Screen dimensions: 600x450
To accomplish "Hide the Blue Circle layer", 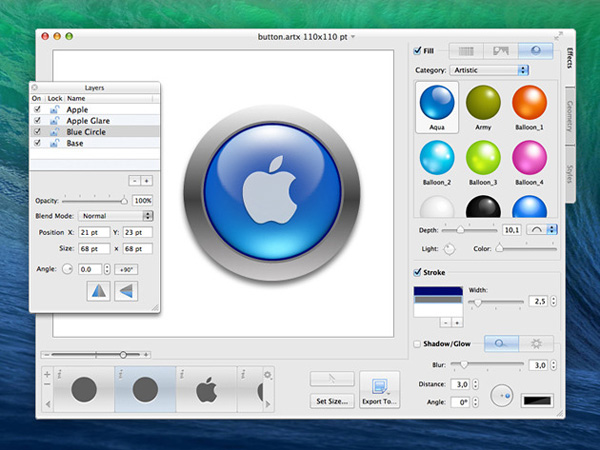I will click(37, 132).
